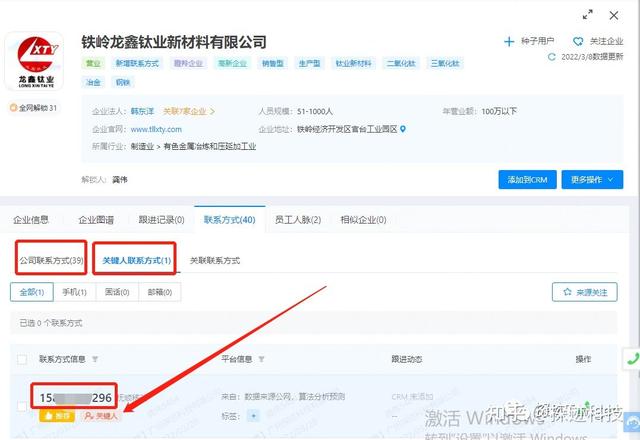Filter contacts by 邮箱(0)
Viewport: 640px width, 440px height.
pos(160,292)
